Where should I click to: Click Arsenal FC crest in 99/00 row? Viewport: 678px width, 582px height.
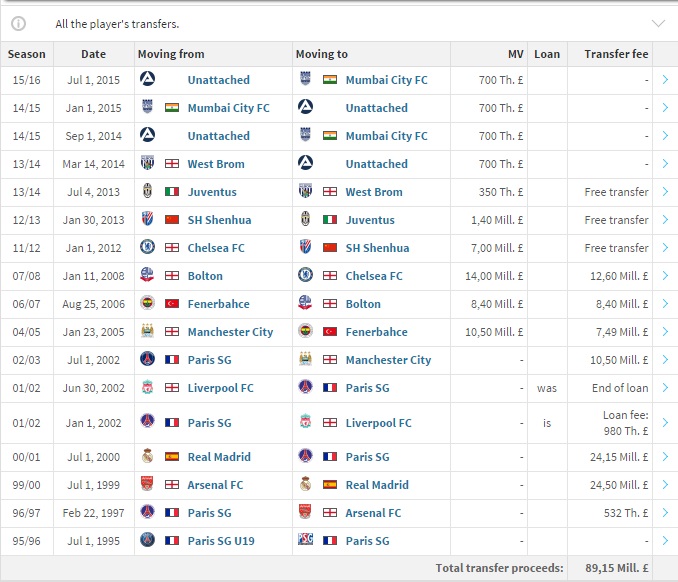(147, 485)
